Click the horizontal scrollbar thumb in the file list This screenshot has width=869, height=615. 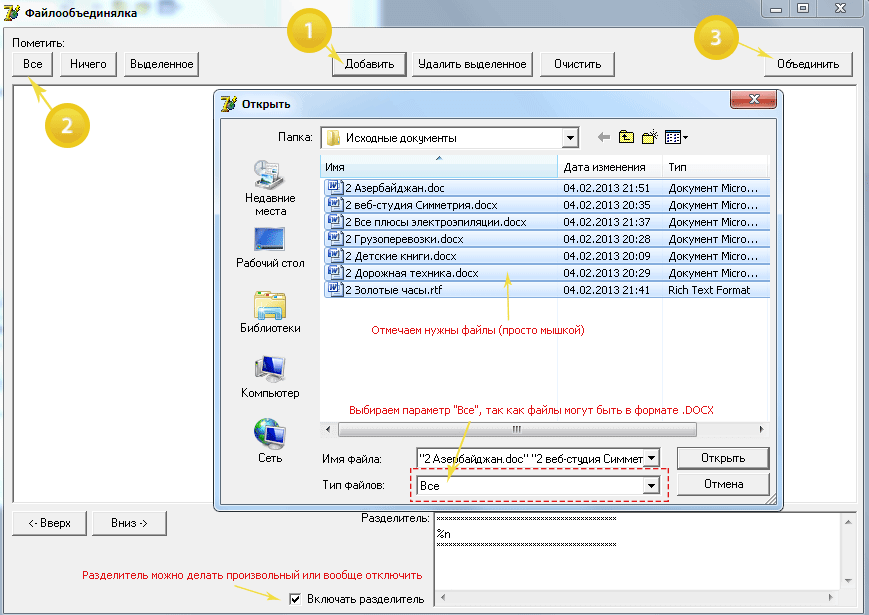(x=517, y=429)
